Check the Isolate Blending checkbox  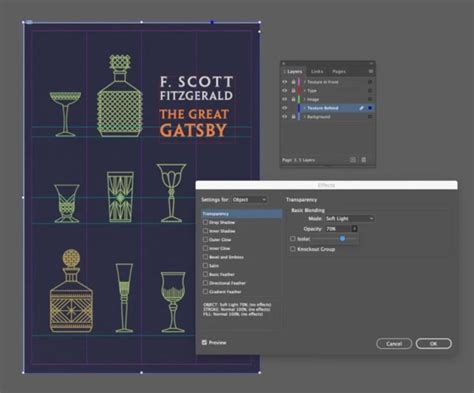coord(293,239)
